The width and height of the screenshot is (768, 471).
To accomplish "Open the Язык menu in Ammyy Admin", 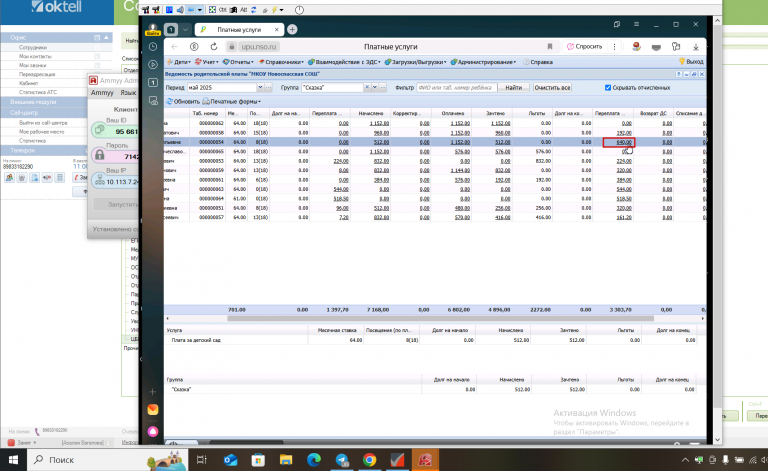I will [128, 93].
